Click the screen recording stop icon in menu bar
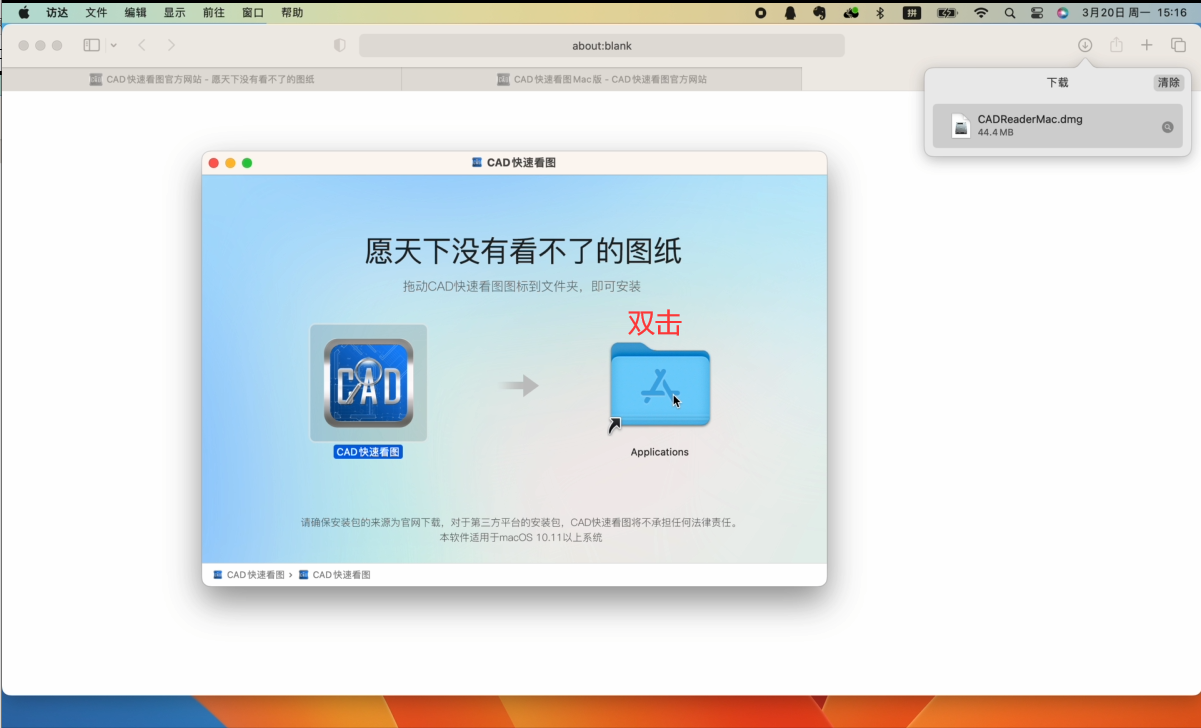The width and height of the screenshot is (1201, 728). pos(761,13)
